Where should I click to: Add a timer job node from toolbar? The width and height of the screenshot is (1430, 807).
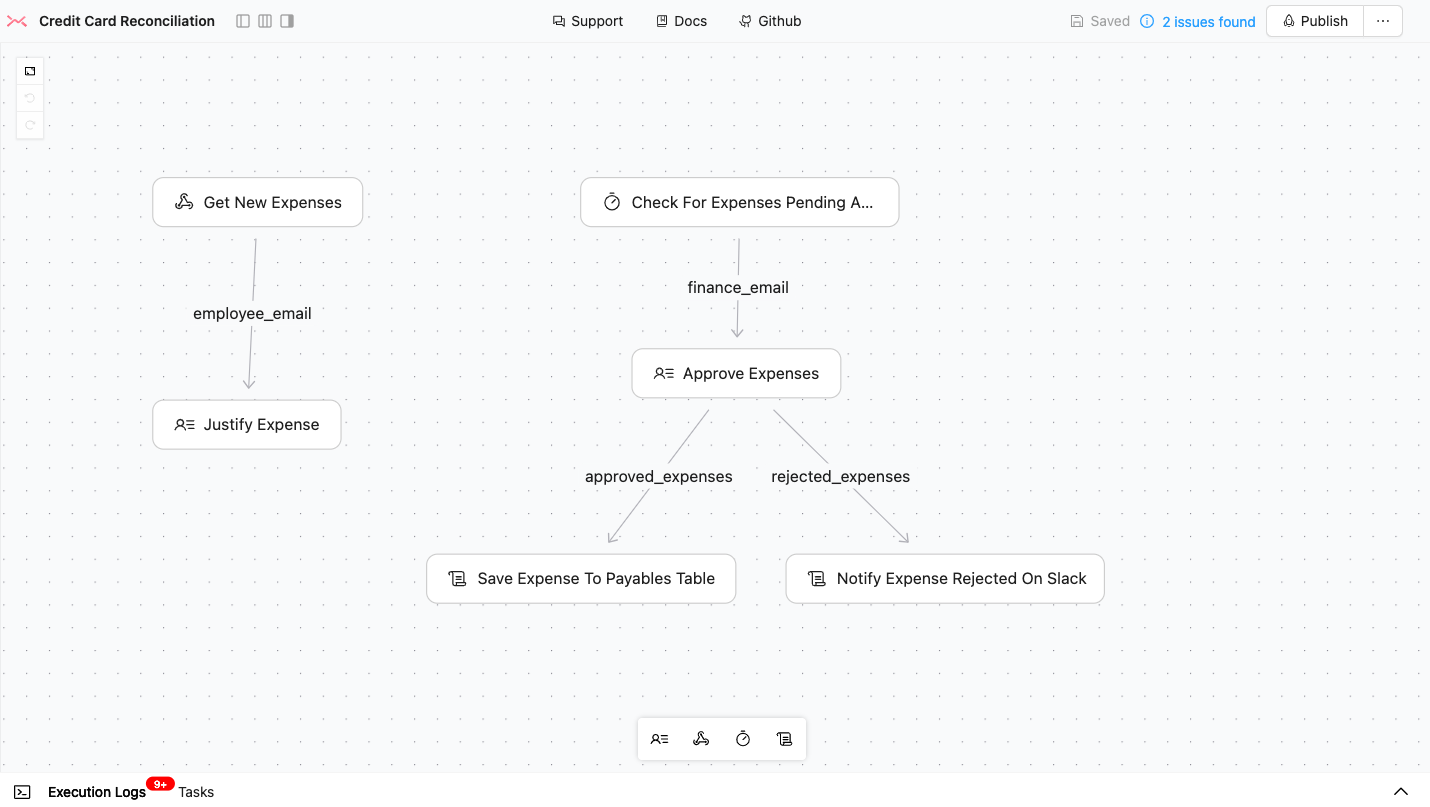click(x=743, y=739)
